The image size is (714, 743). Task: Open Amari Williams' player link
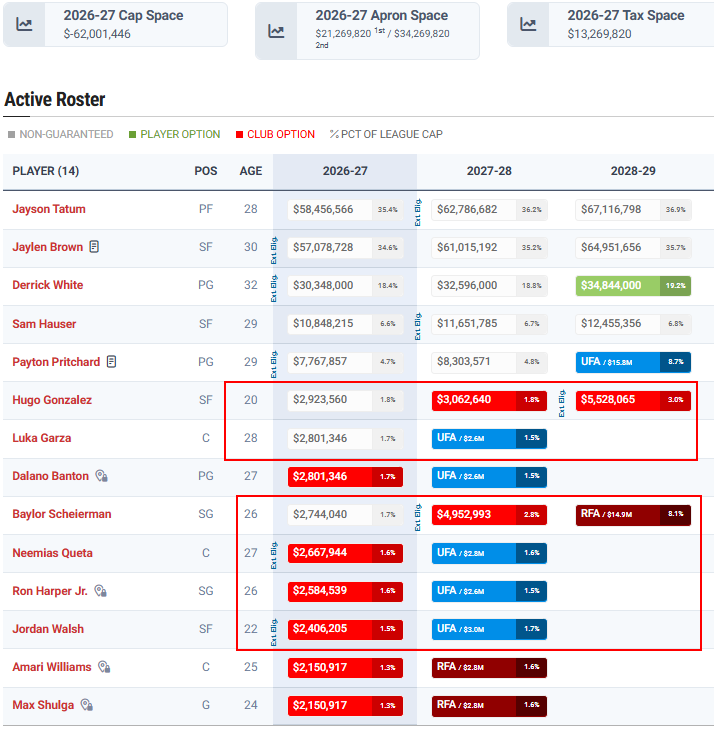click(x=52, y=667)
